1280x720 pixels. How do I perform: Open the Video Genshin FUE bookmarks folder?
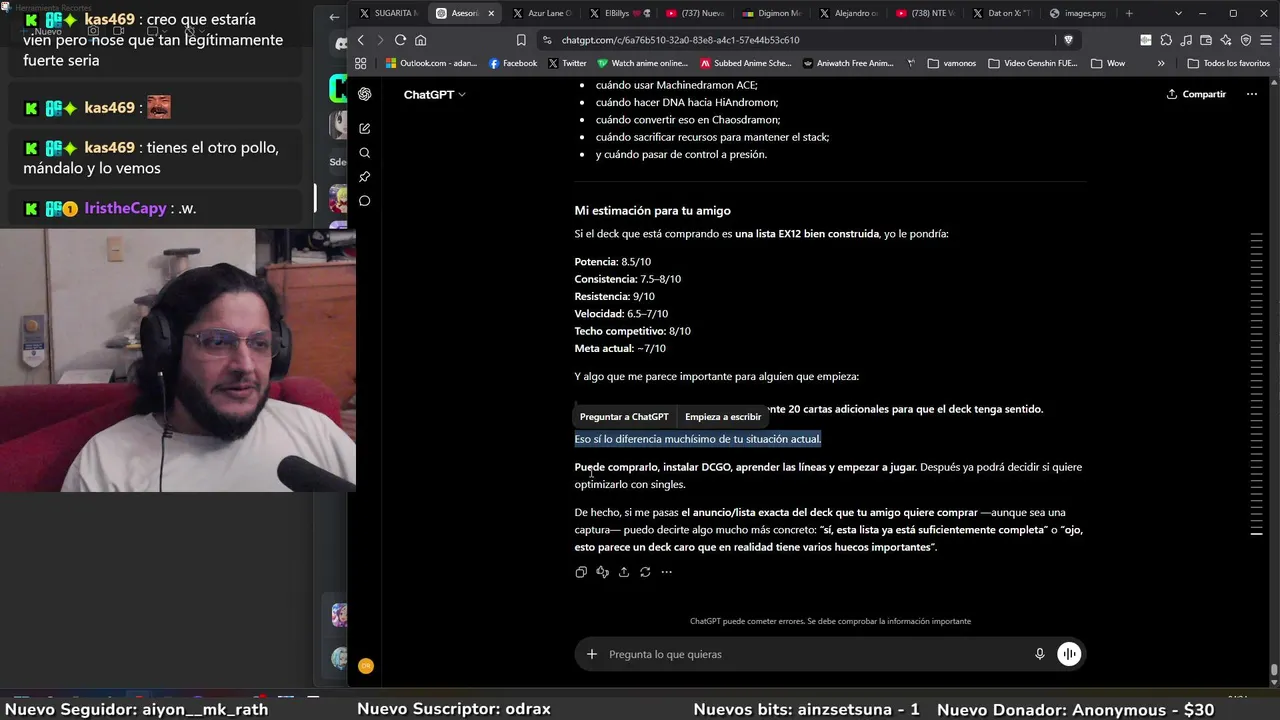tap(1033, 63)
